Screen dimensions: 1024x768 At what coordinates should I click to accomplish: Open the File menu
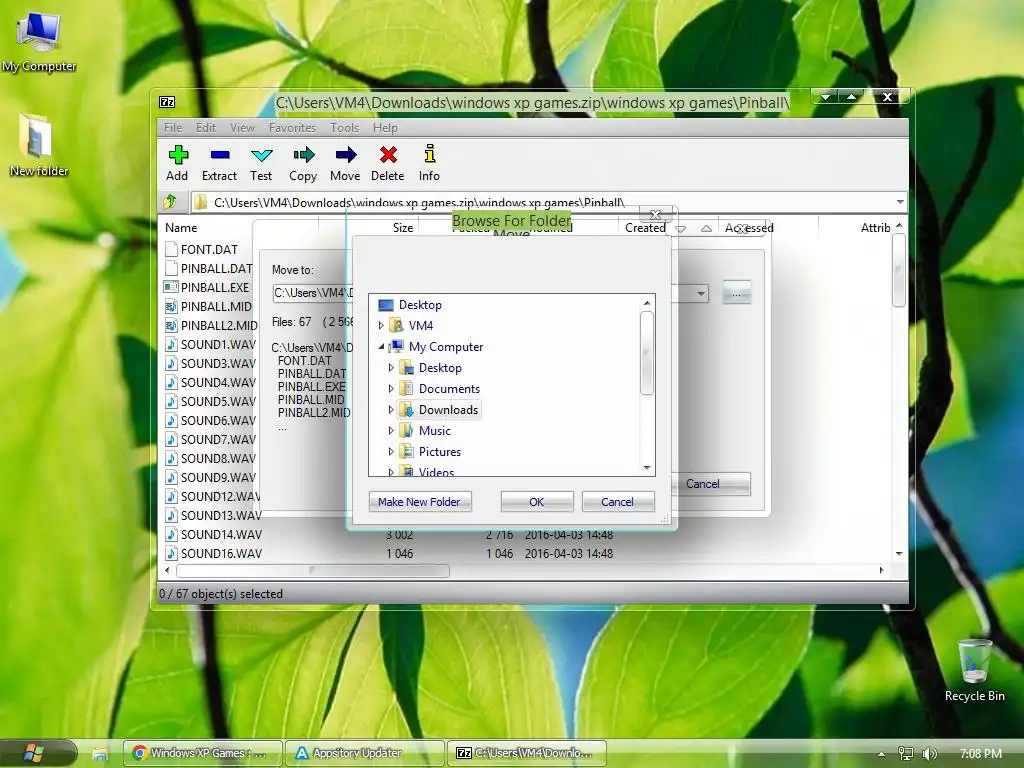tap(173, 127)
